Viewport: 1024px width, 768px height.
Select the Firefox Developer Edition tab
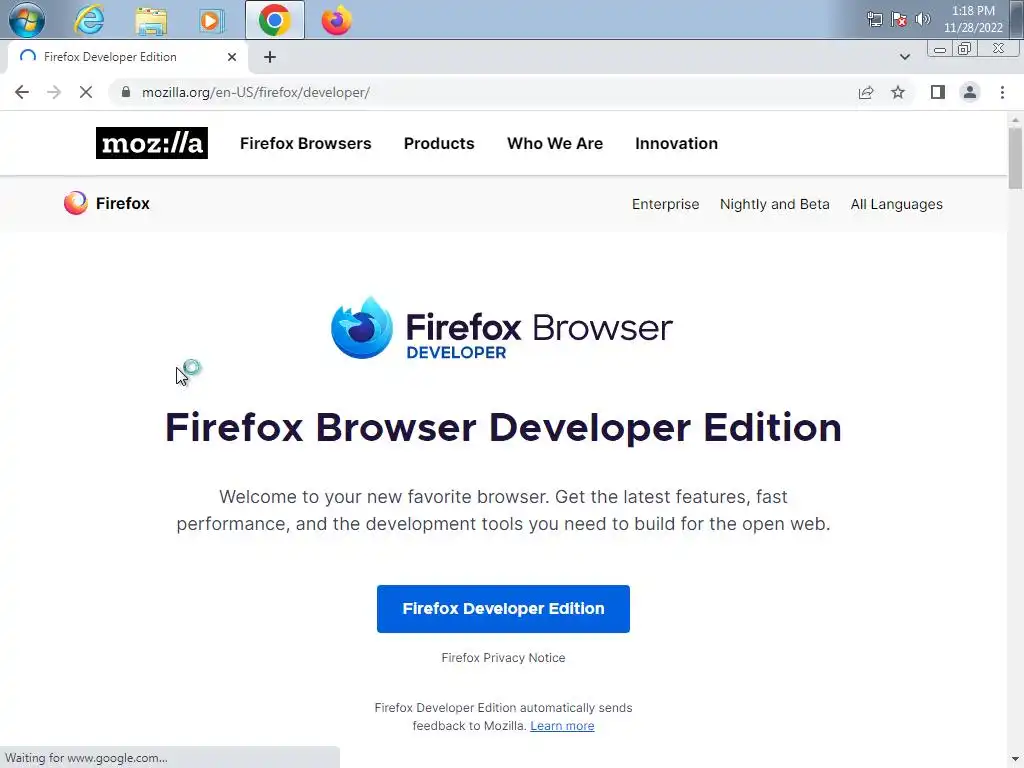128,57
